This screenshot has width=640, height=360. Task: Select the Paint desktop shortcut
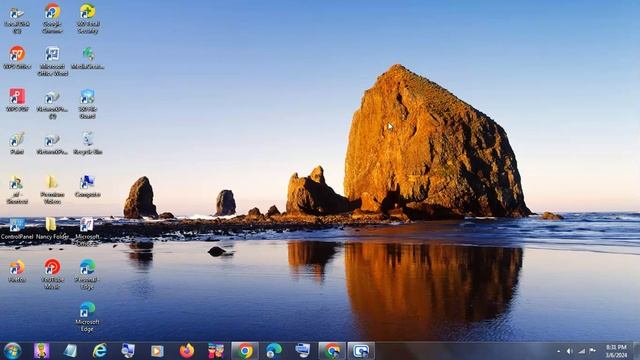tap(17, 143)
